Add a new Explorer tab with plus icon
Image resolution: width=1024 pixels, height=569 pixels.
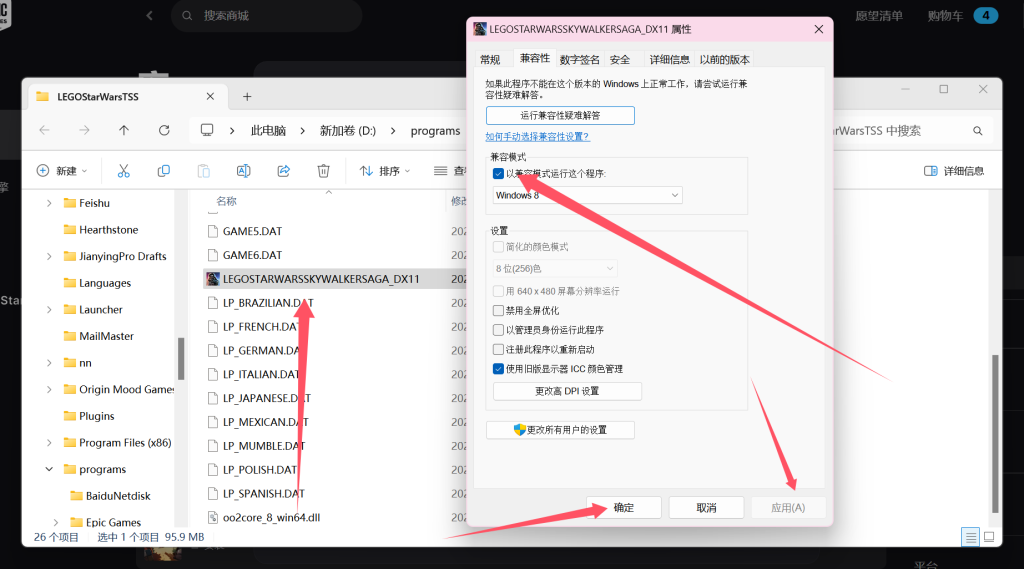[x=247, y=97]
